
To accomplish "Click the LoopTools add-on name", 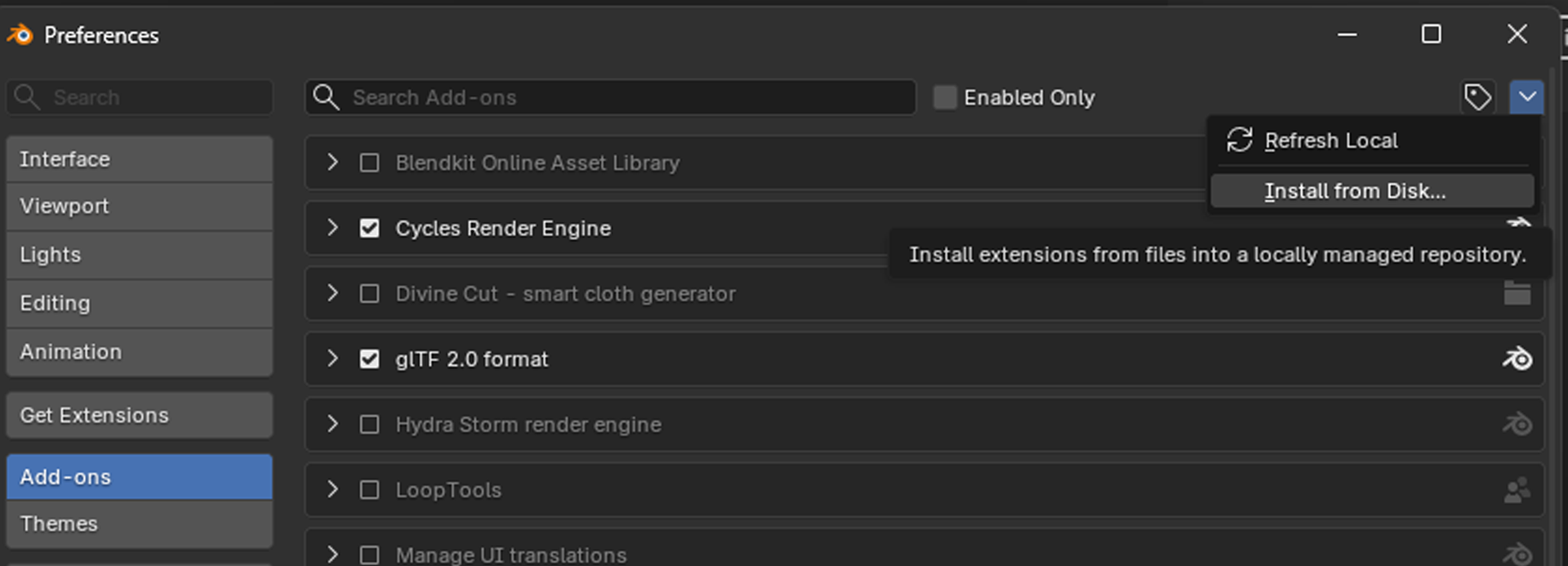I will point(448,490).
